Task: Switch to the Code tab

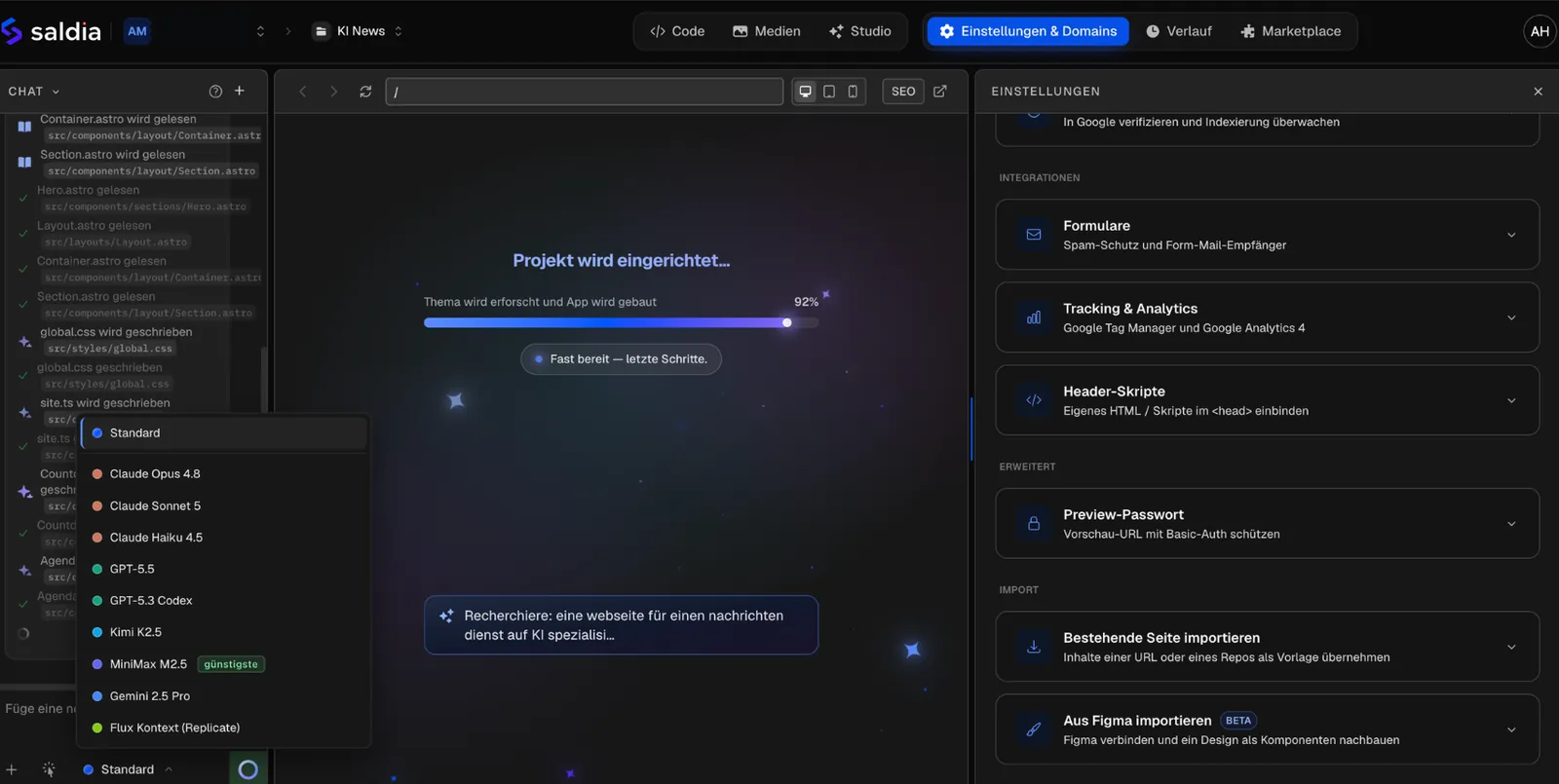Action: [x=677, y=31]
